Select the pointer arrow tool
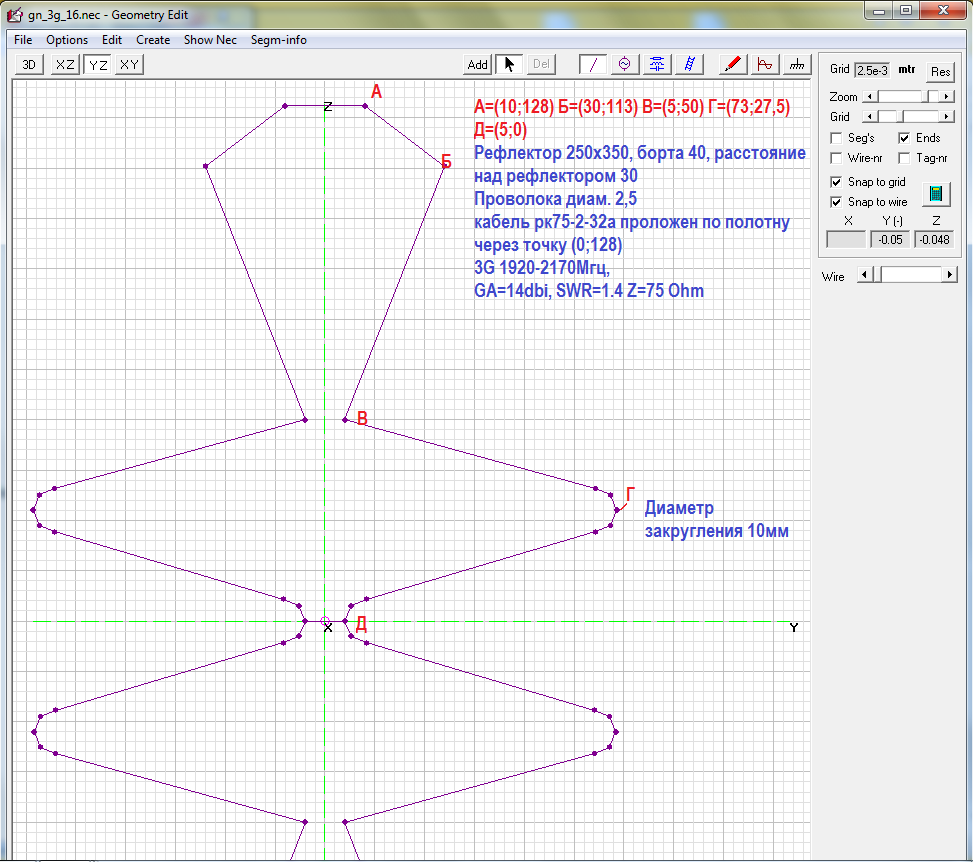This screenshot has height=862, width=973. [x=509, y=64]
